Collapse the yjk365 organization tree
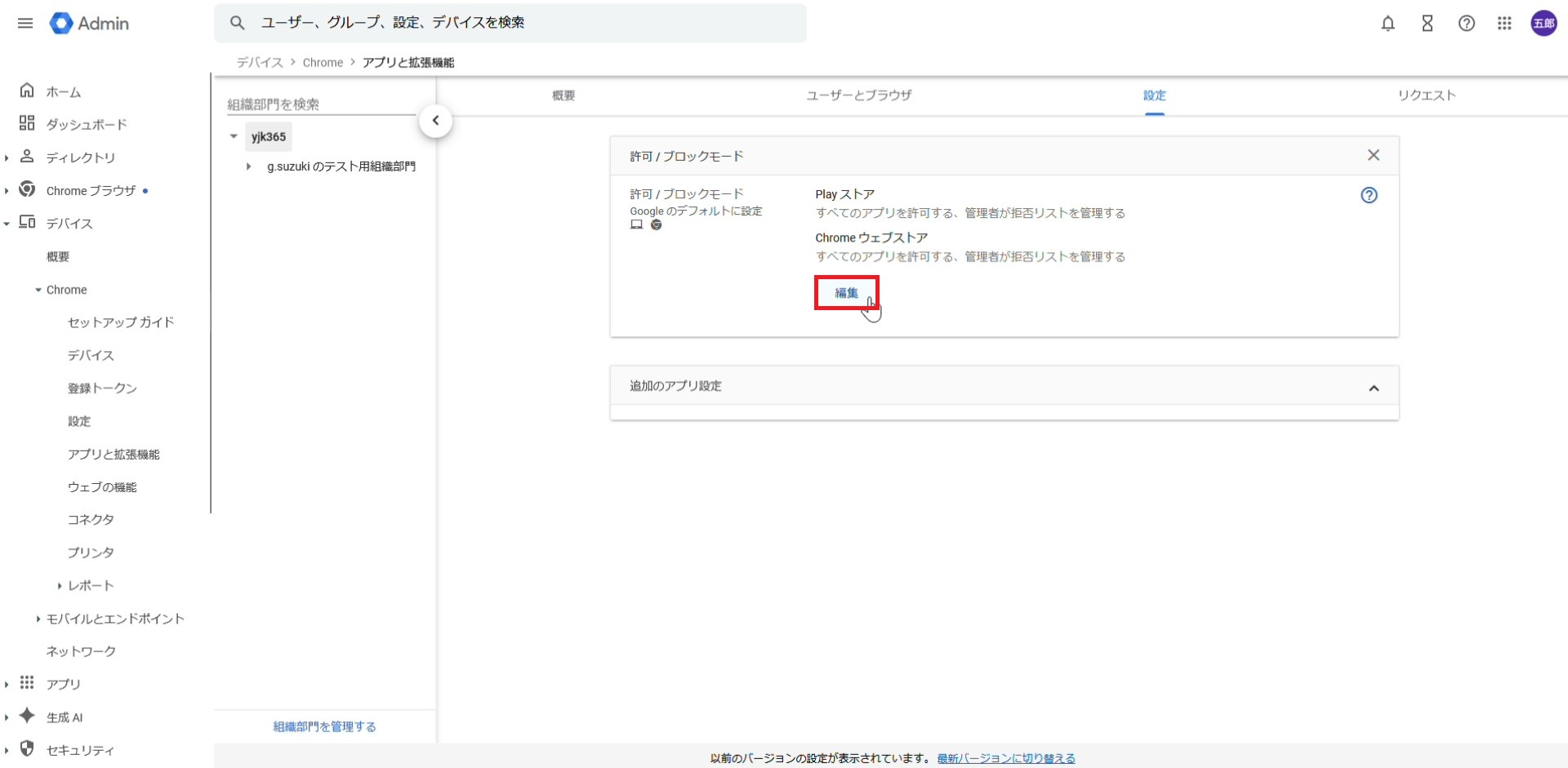Viewport: 1568px width, 768px height. (234, 136)
